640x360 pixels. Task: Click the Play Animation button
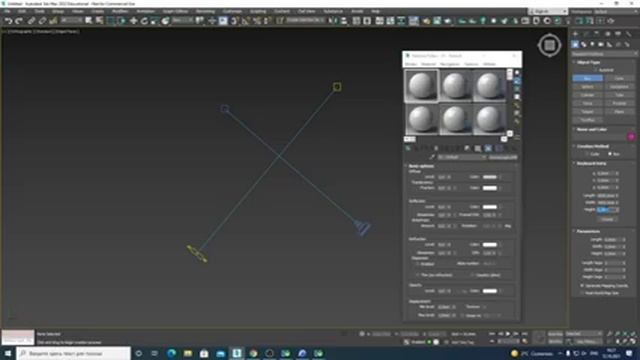coord(508,334)
